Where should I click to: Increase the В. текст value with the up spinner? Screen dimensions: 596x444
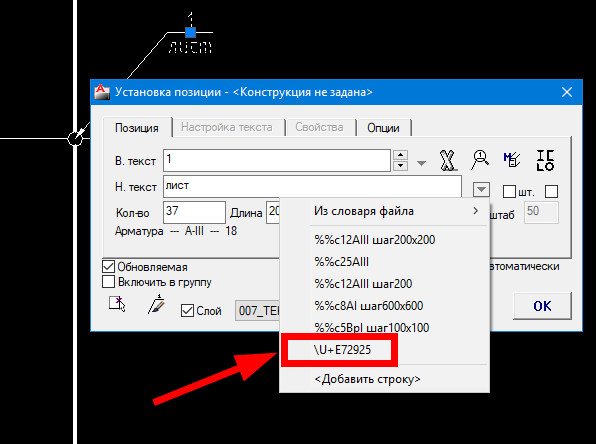point(401,155)
